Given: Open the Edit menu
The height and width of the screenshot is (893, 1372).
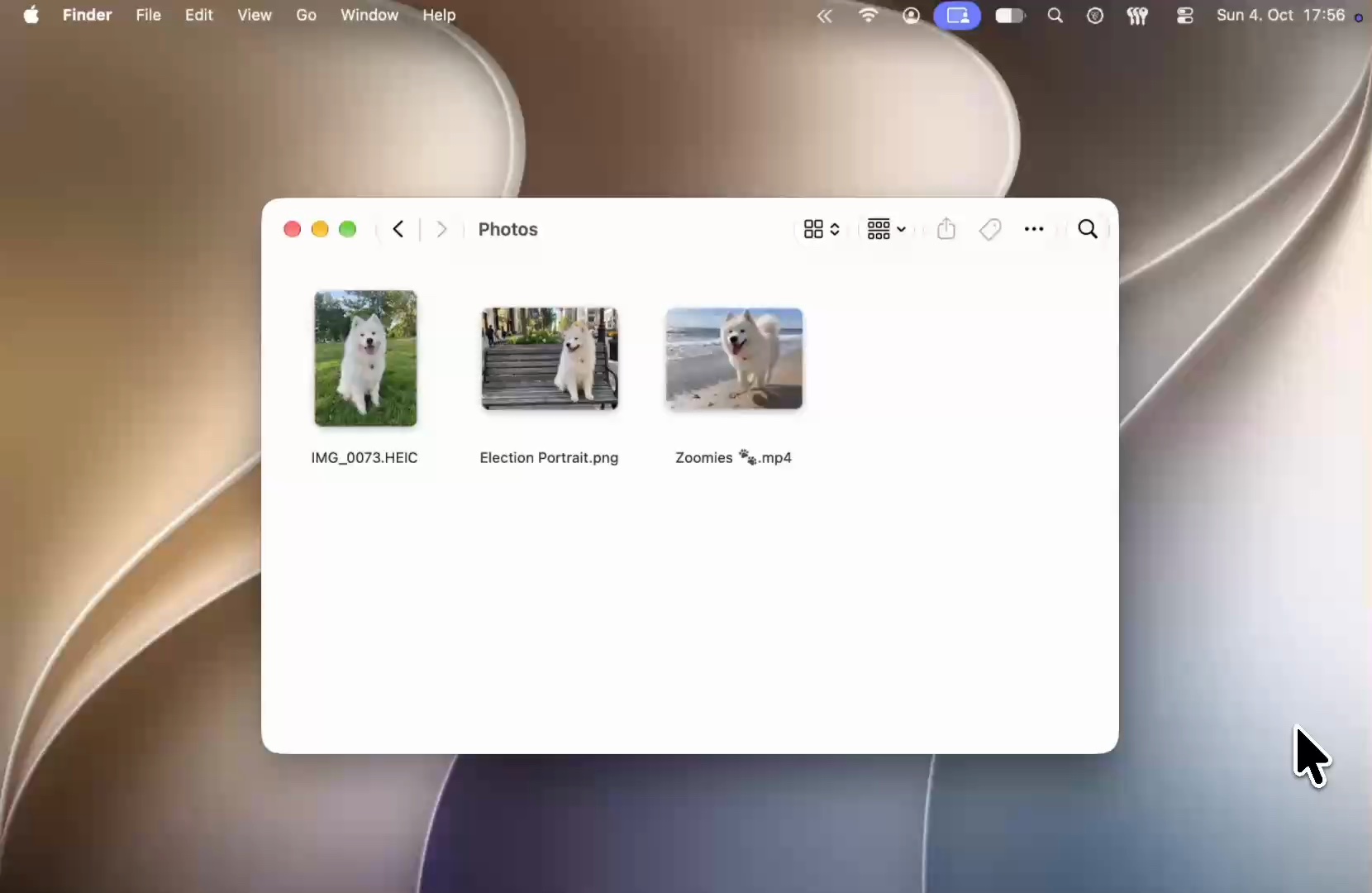Looking at the screenshot, I should tap(198, 15).
